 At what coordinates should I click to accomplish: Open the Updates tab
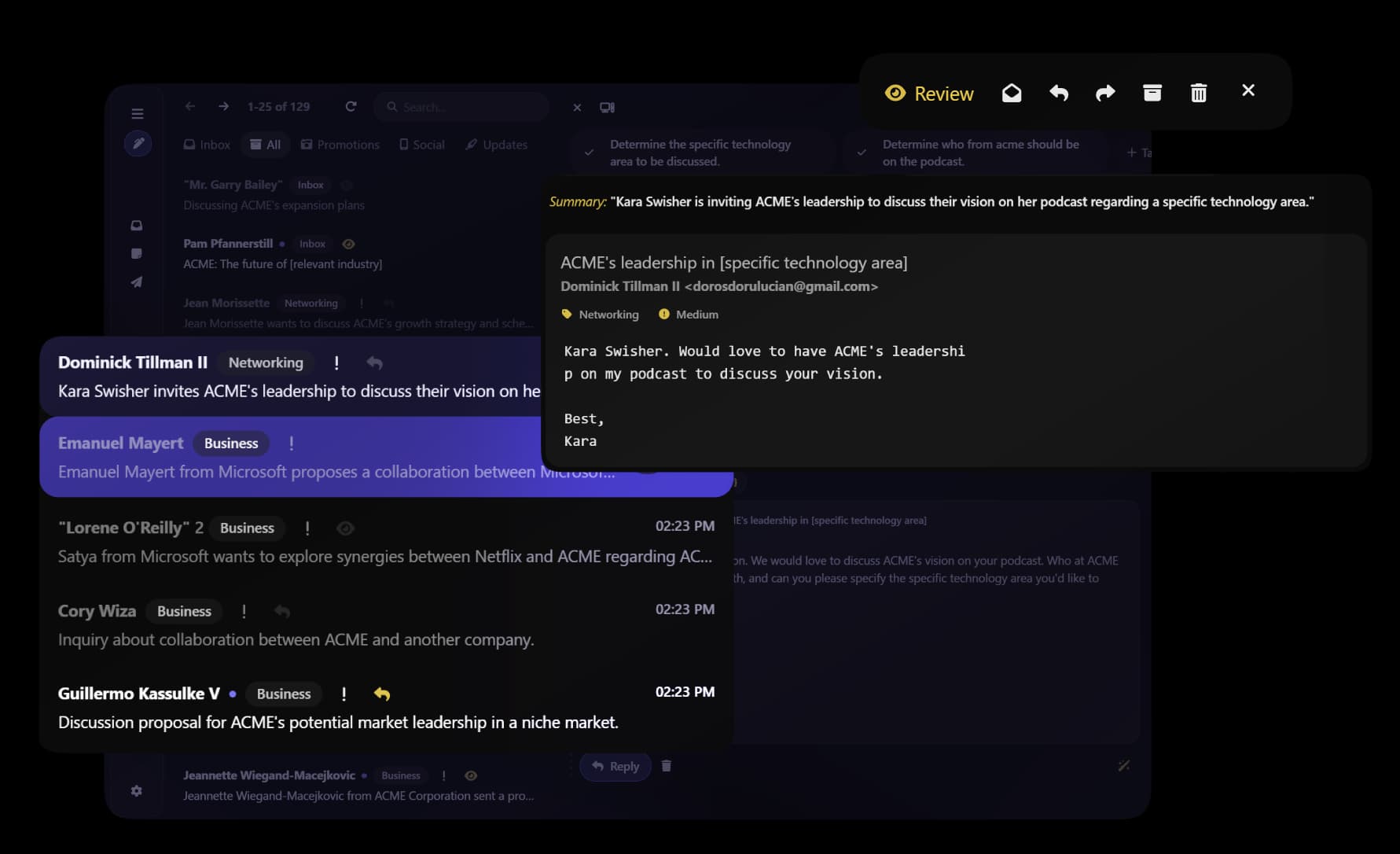coord(496,144)
